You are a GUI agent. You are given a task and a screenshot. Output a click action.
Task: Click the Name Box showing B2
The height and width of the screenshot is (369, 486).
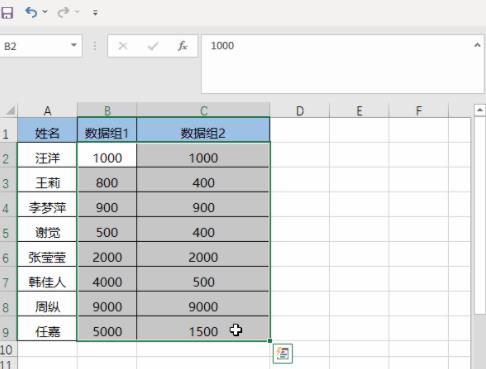(x=35, y=46)
